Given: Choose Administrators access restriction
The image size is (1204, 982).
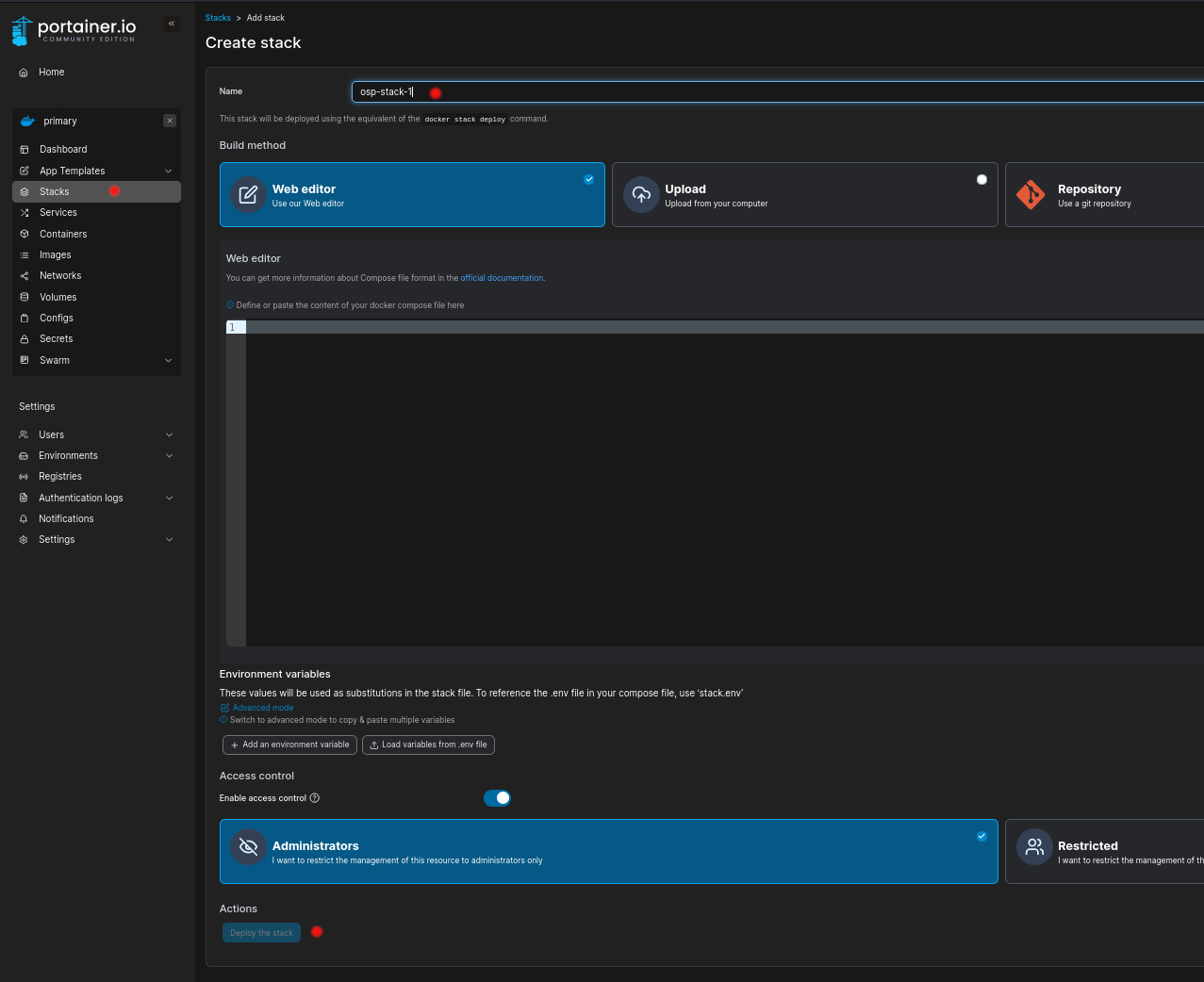Looking at the screenshot, I should click(609, 851).
